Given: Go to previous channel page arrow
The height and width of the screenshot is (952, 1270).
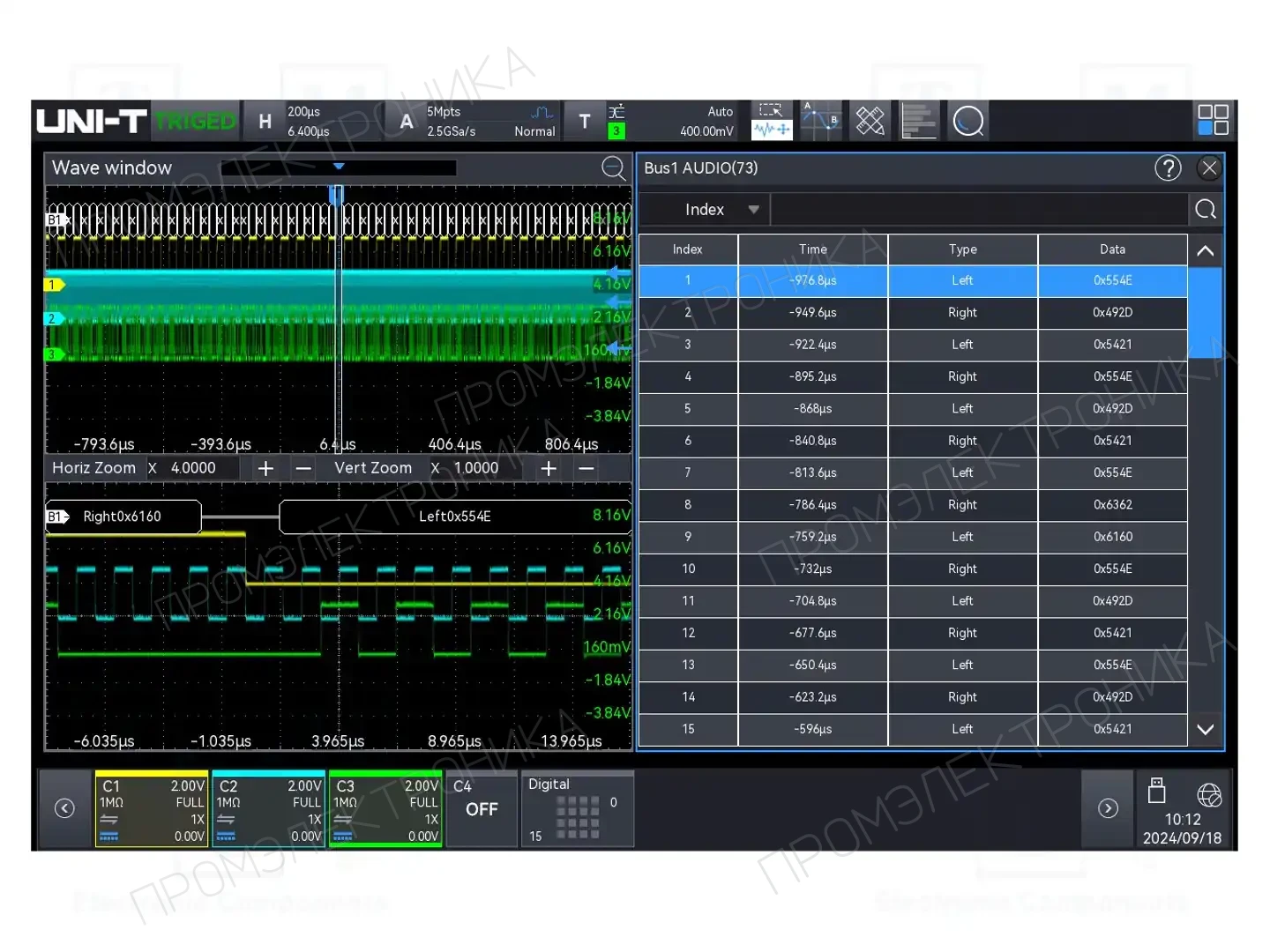Looking at the screenshot, I should coord(64,808).
